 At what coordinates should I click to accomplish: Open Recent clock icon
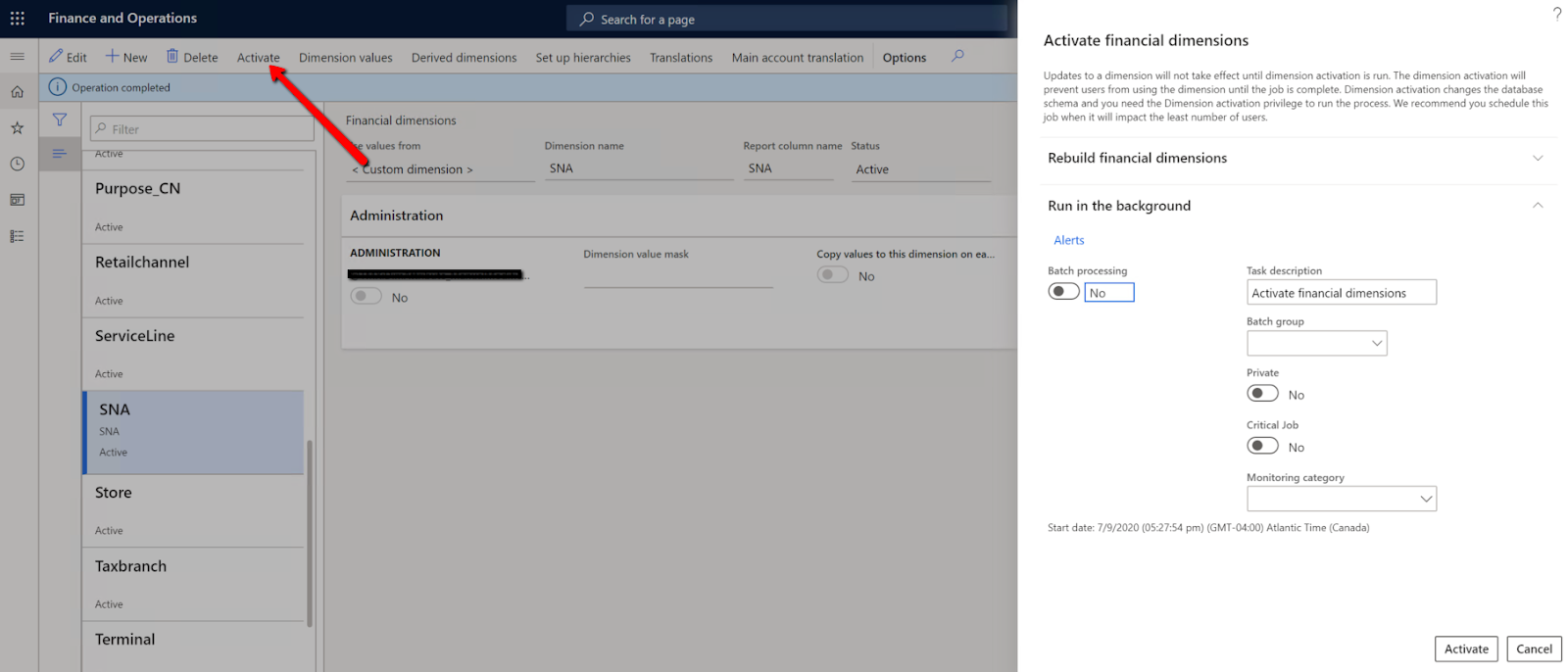tap(18, 165)
